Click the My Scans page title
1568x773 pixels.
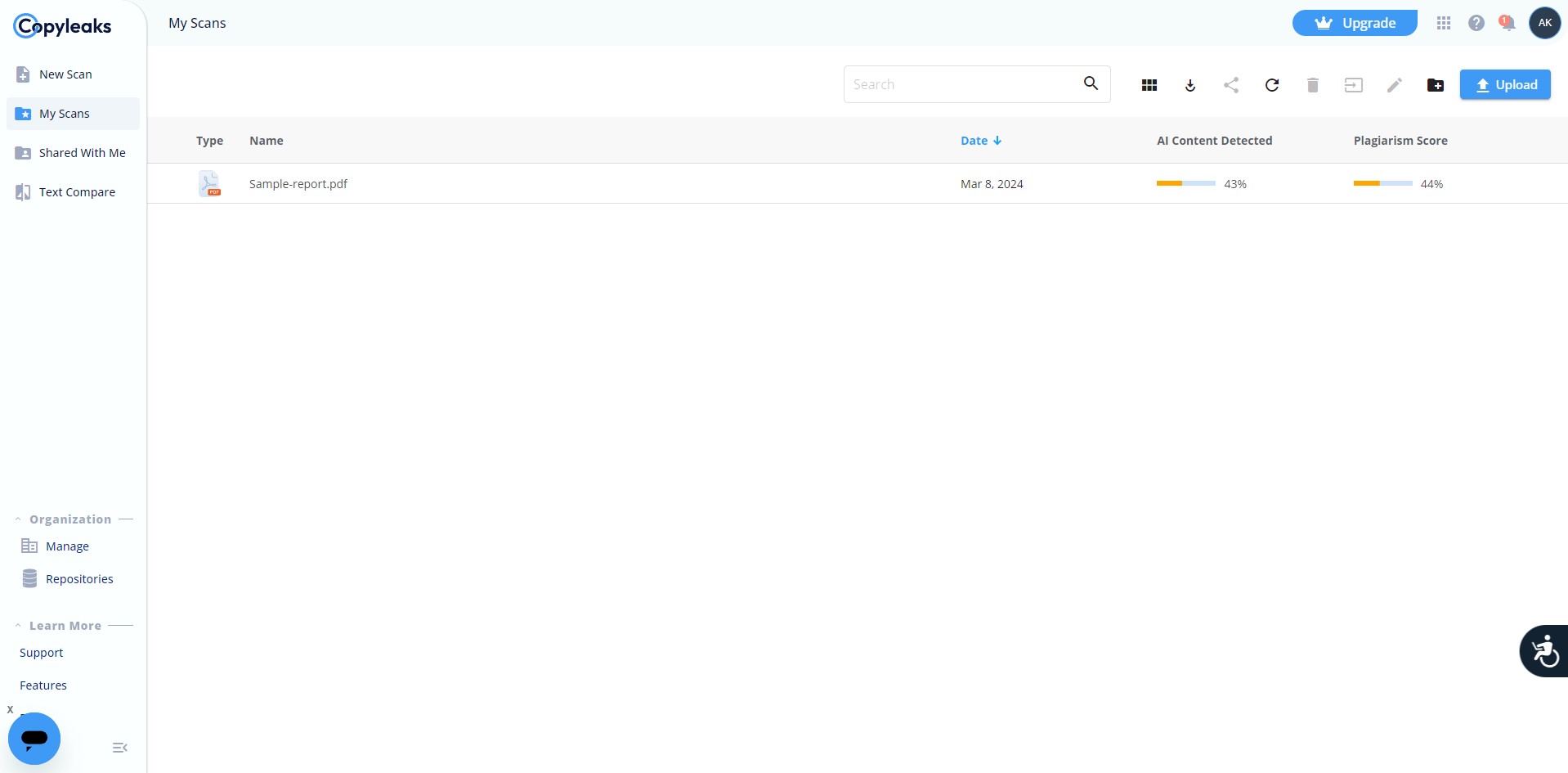pyautogui.click(x=197, y=23)
